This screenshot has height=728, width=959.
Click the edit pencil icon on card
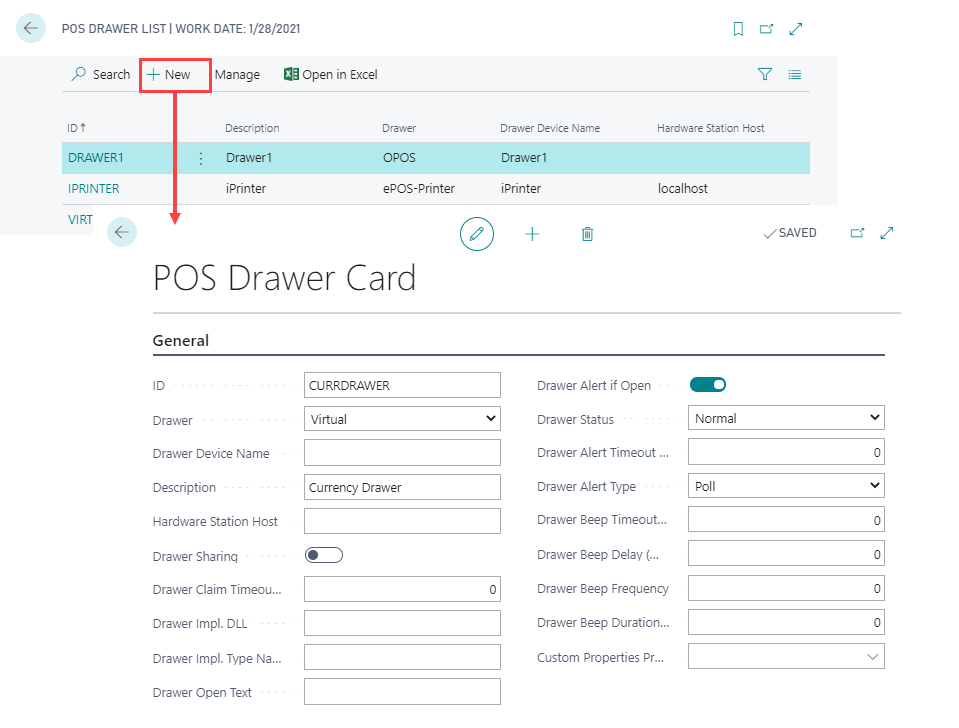click(476, 234)
